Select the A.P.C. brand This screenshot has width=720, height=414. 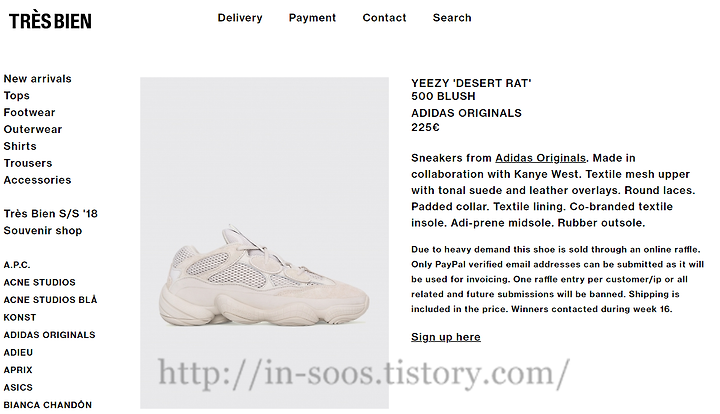point(17,265)
